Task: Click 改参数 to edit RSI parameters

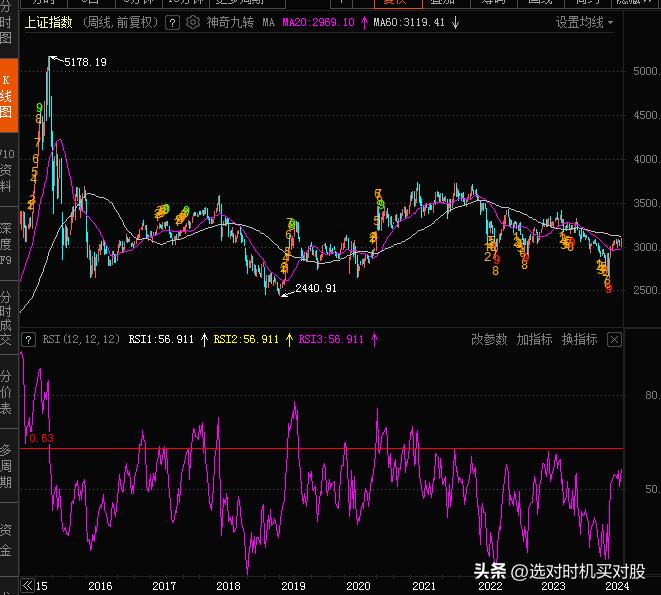Action: [489, 339]
